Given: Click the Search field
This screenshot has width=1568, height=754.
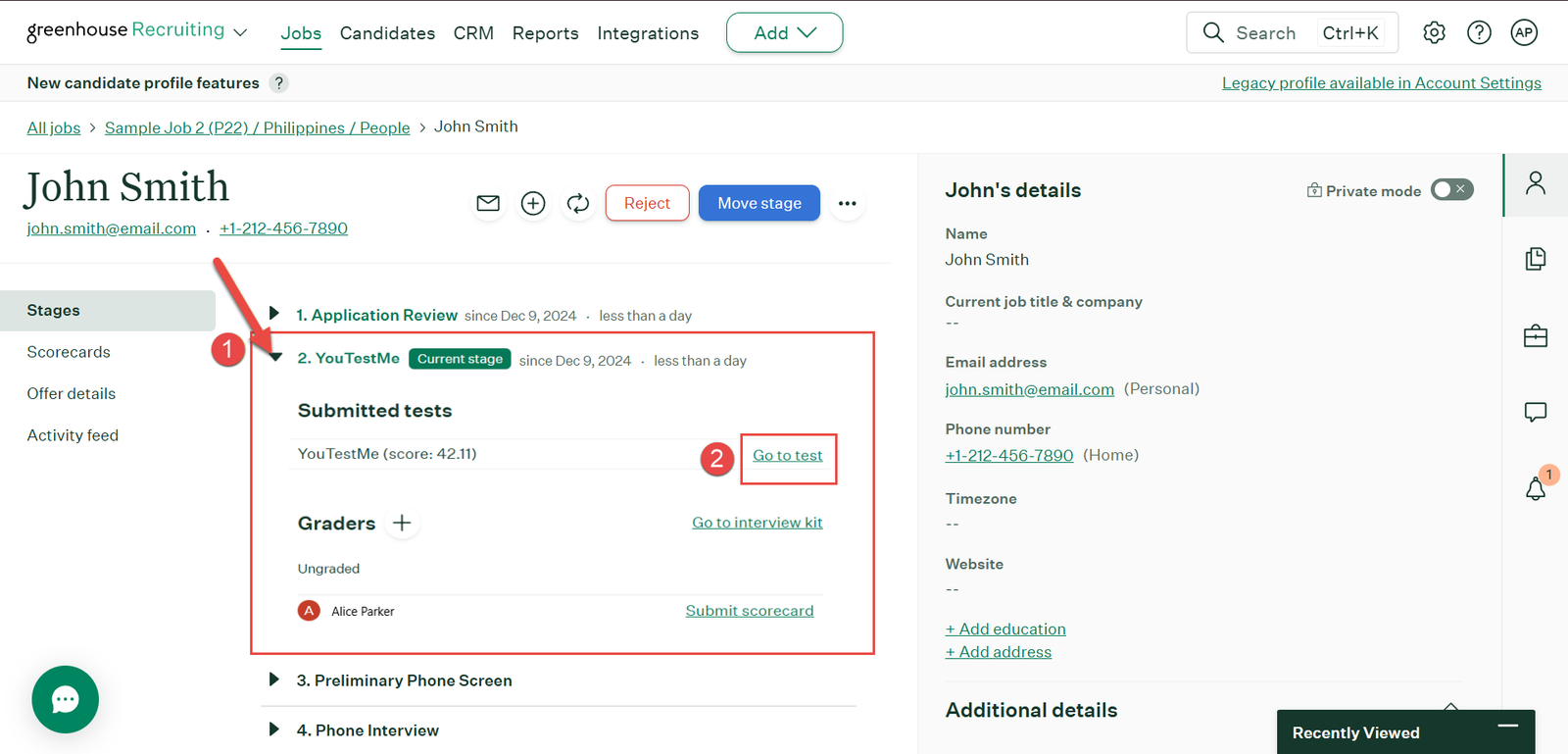Looking at the screenshot, I should (1264, 33).
